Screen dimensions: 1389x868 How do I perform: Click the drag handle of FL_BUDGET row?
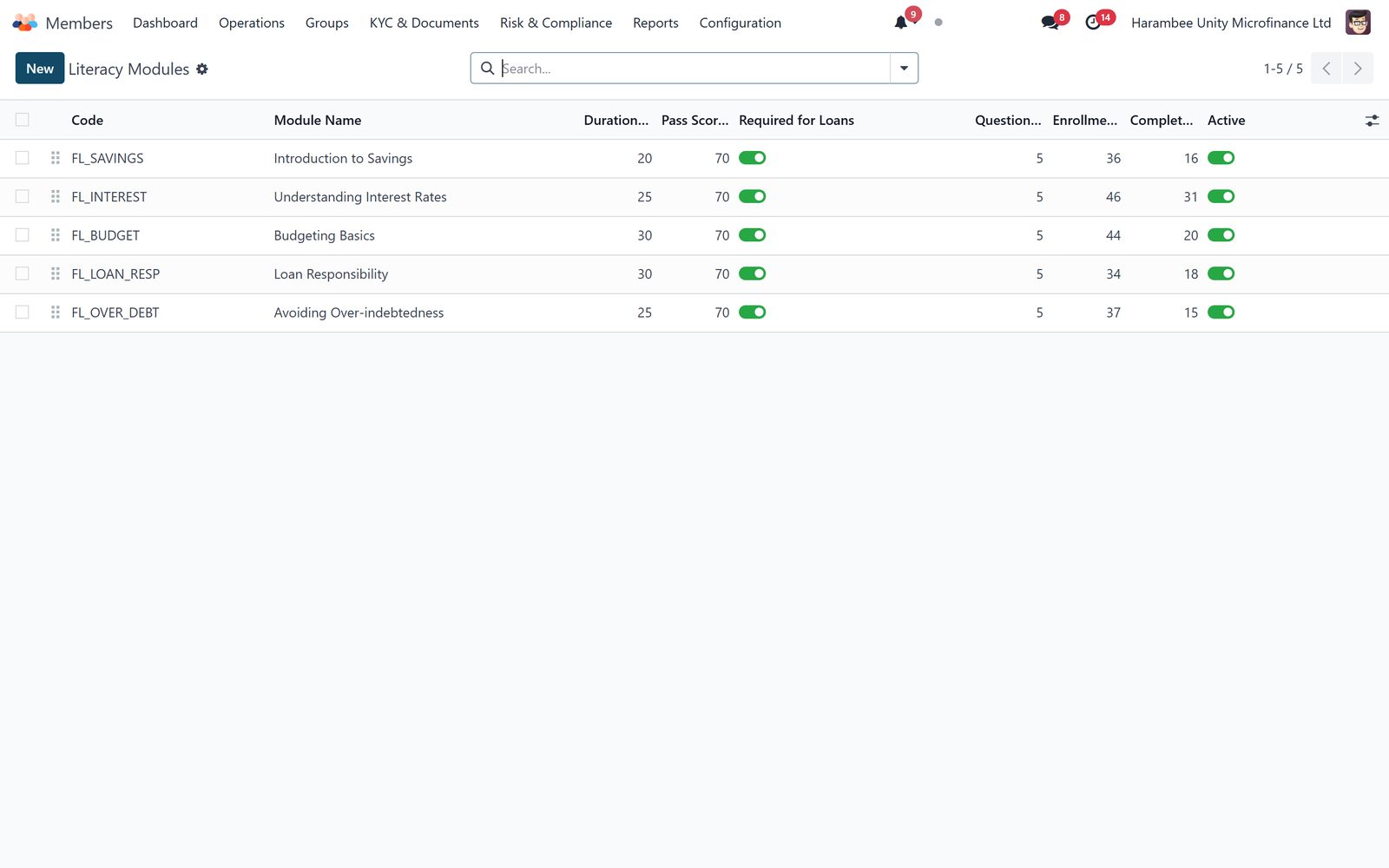[x=56, y=235]
